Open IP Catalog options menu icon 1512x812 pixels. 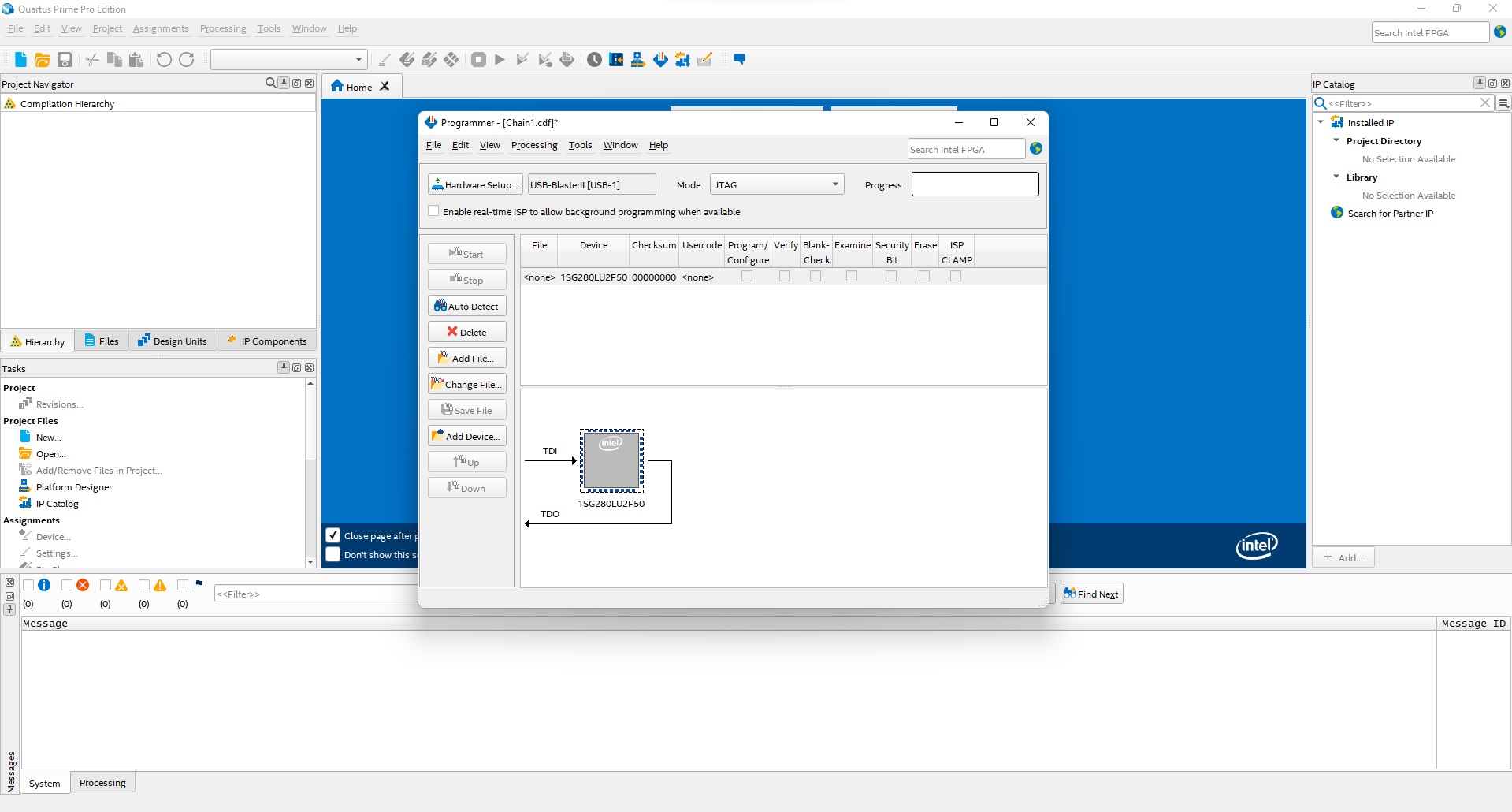click(1503, 103)
